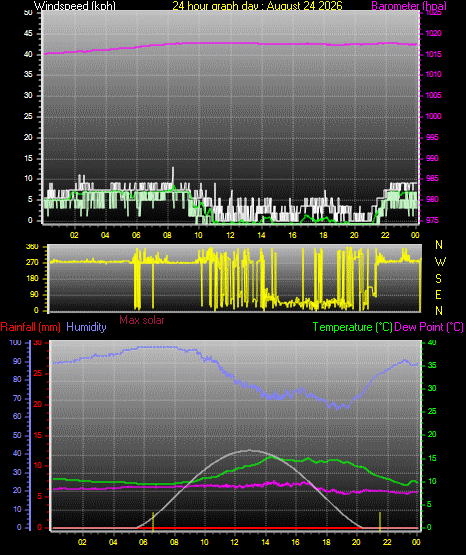The width and height of the screenshot is (466, 555).
Task: Click the "Temperature (°C)" legend label
Action: tap(352, 327)
